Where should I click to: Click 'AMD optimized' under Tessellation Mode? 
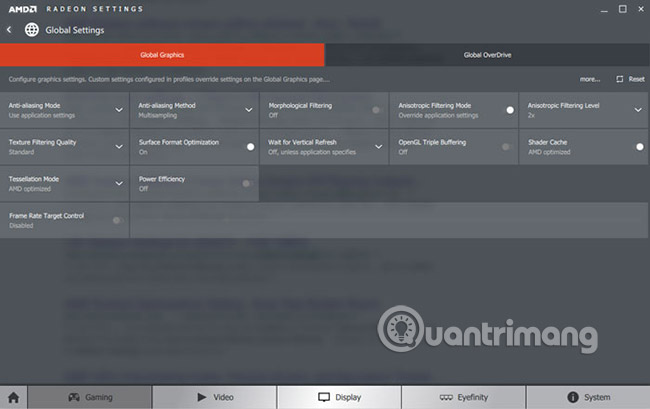pos(30,189)
